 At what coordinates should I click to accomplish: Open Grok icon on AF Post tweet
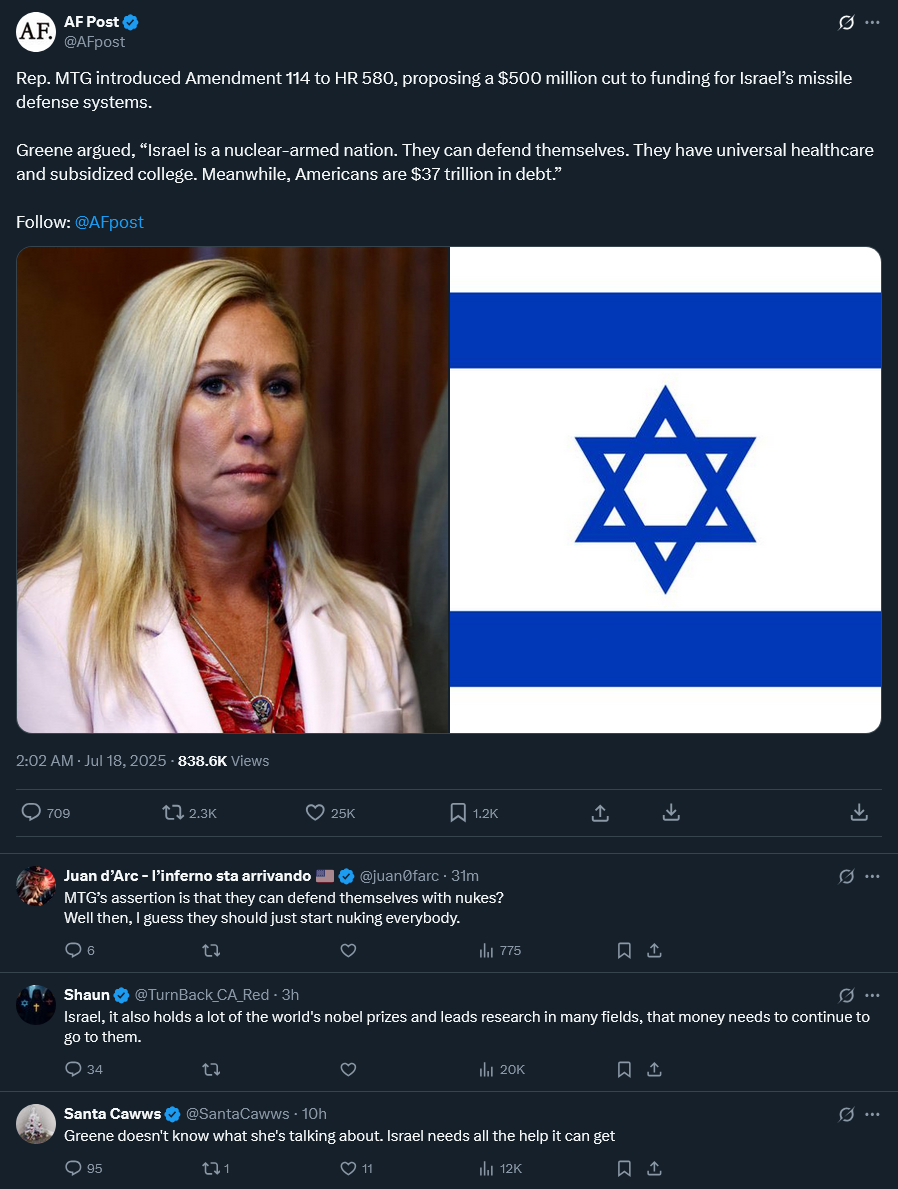click(846, 23)
